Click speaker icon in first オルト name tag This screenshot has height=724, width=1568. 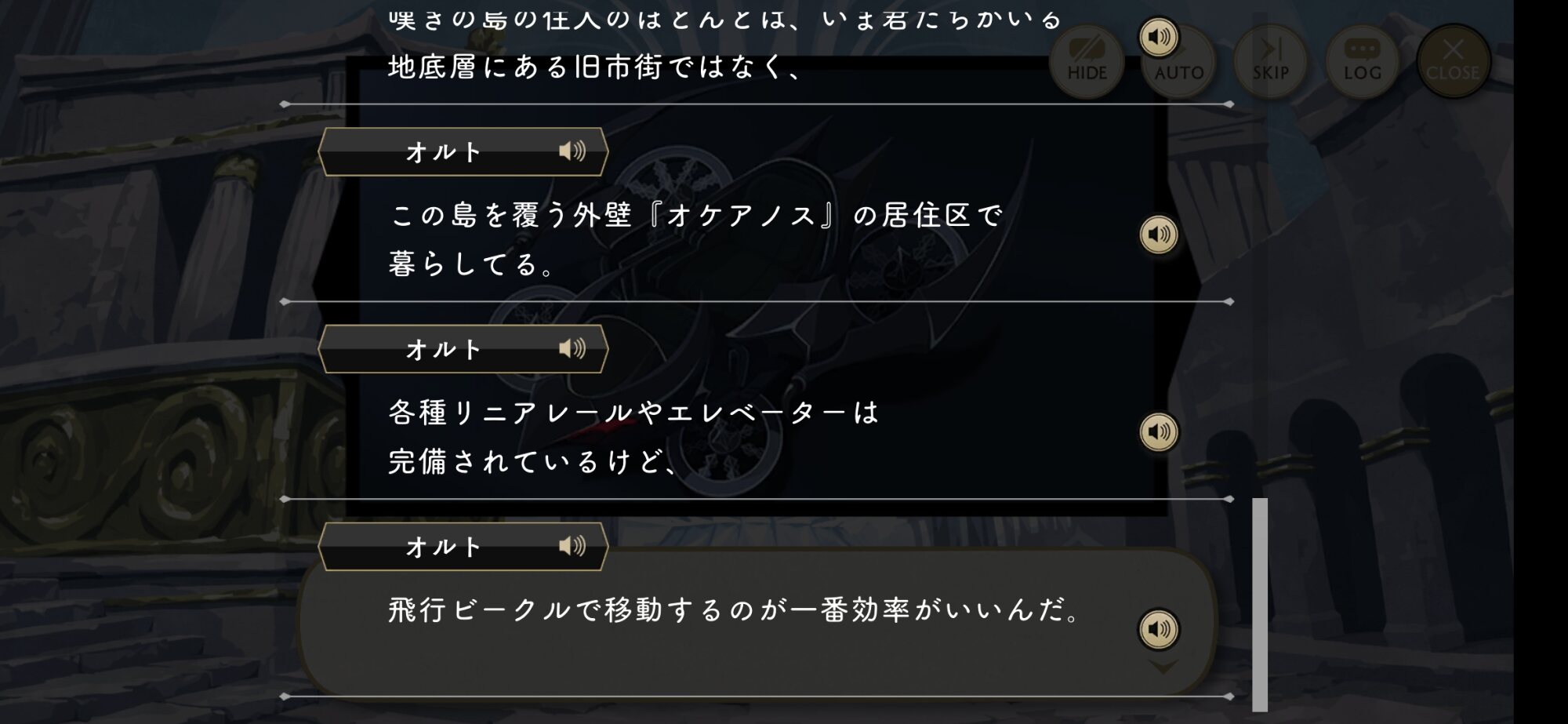(572, 151)
